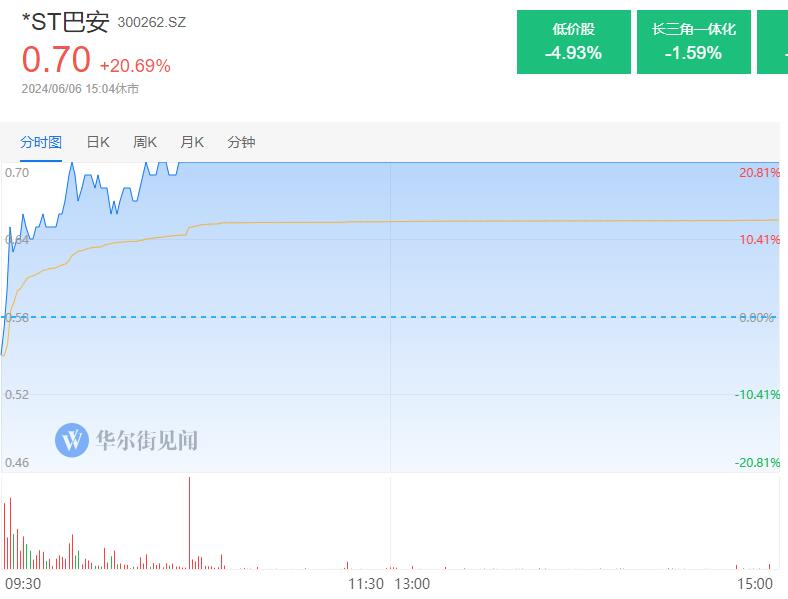Click the tallest volume bar spike
Viewport: 788px width, 599px height.
pyautogui.click(x=189, y=523)
